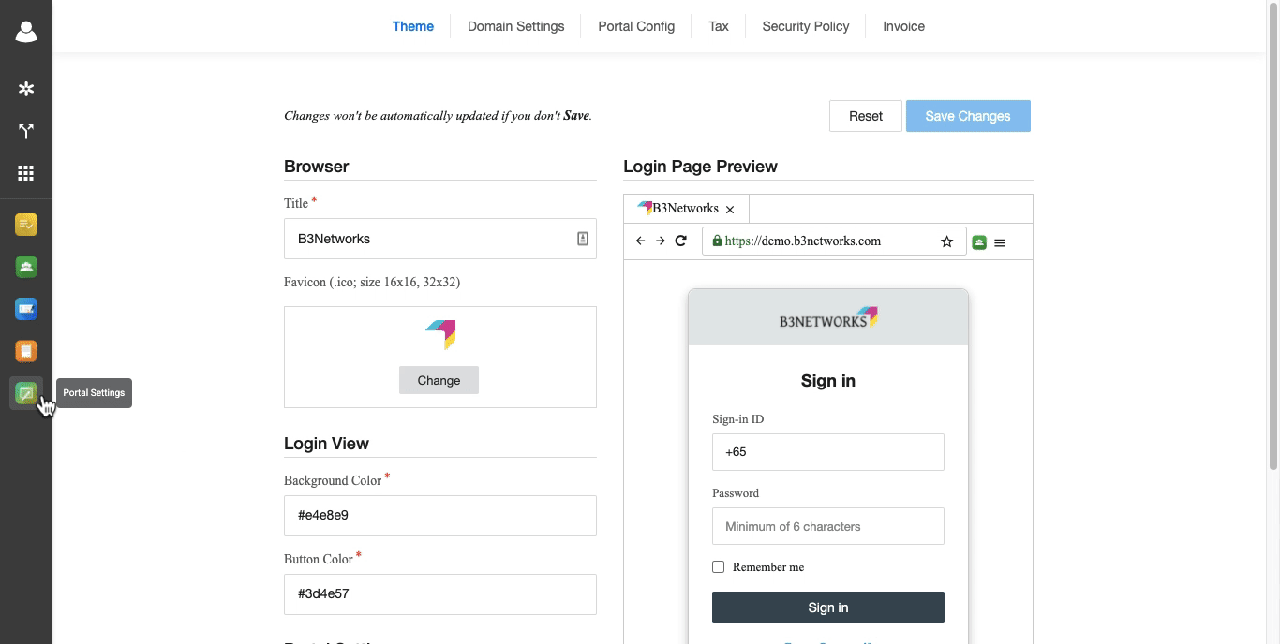Launch the yellow checklist app icon

(26, 224)
